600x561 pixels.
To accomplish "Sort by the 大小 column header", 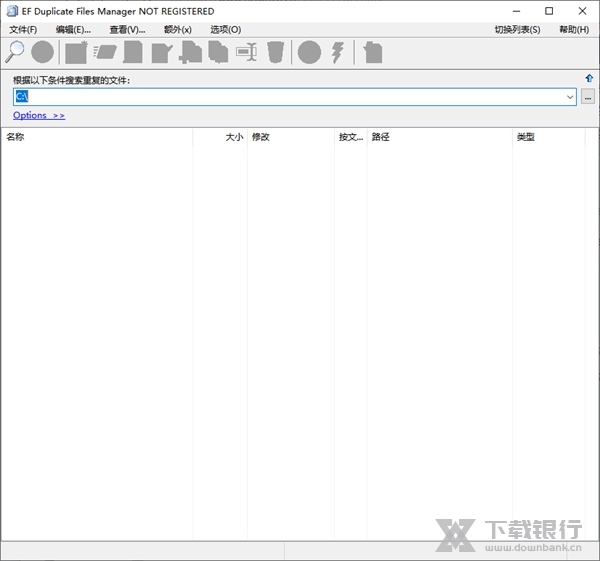I will point(222,137).
